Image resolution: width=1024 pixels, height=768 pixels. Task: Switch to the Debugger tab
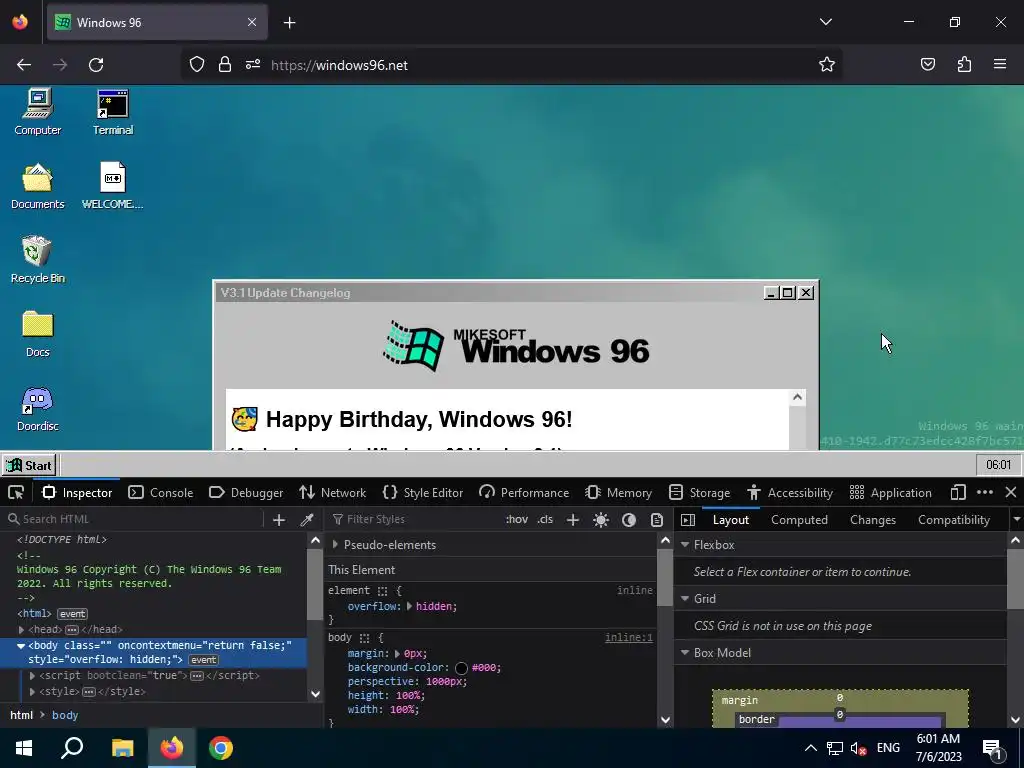tap(246, 492)
